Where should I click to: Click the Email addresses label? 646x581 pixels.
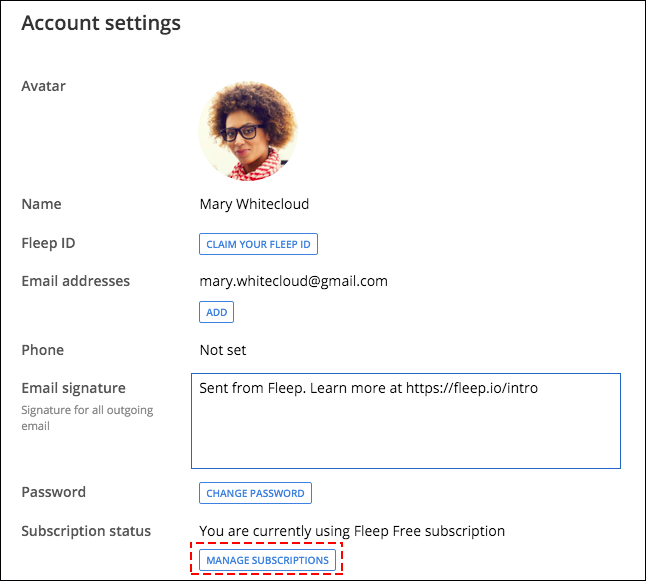[75, 281]
